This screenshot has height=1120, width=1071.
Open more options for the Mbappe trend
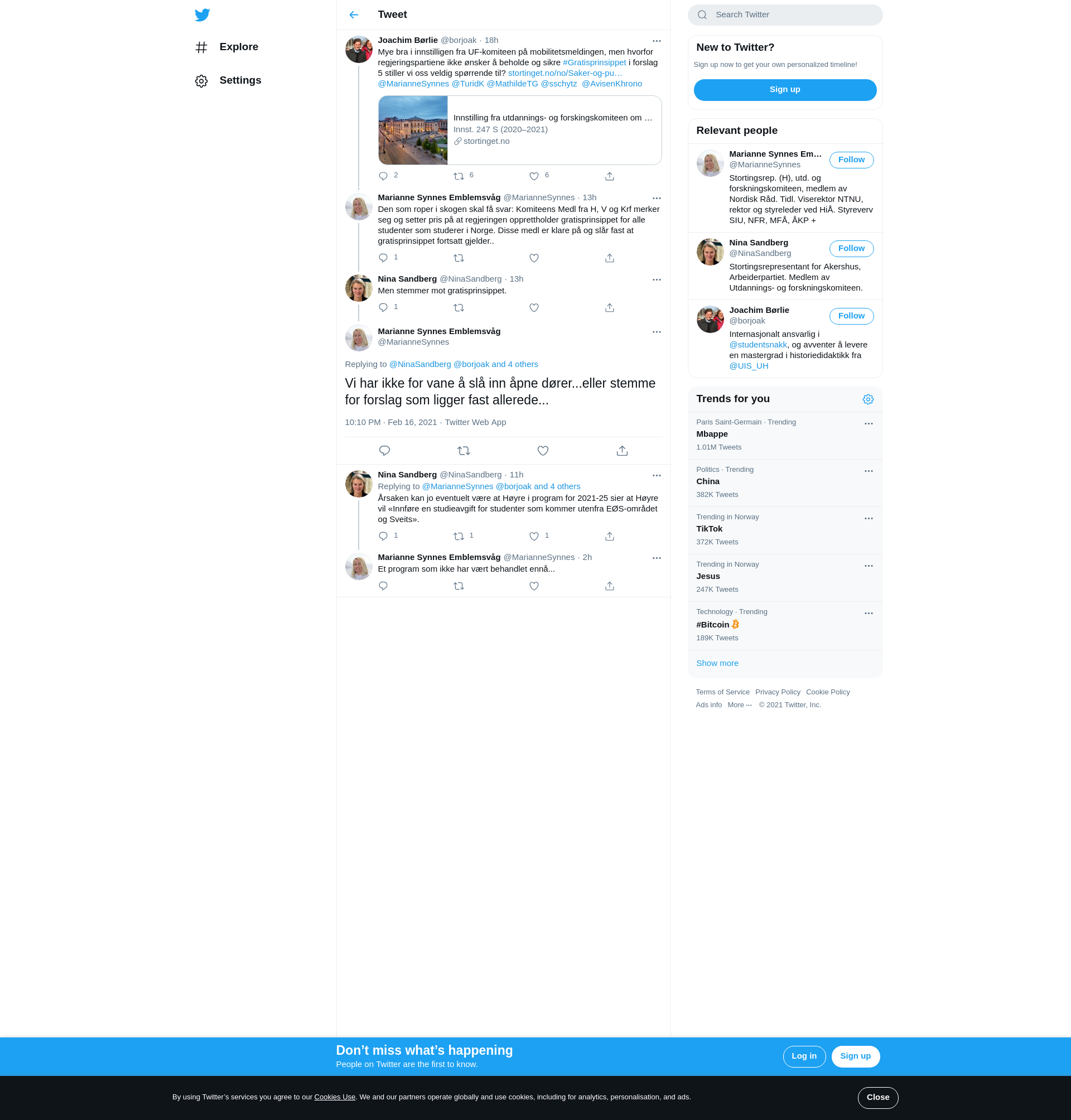point(869,423)
